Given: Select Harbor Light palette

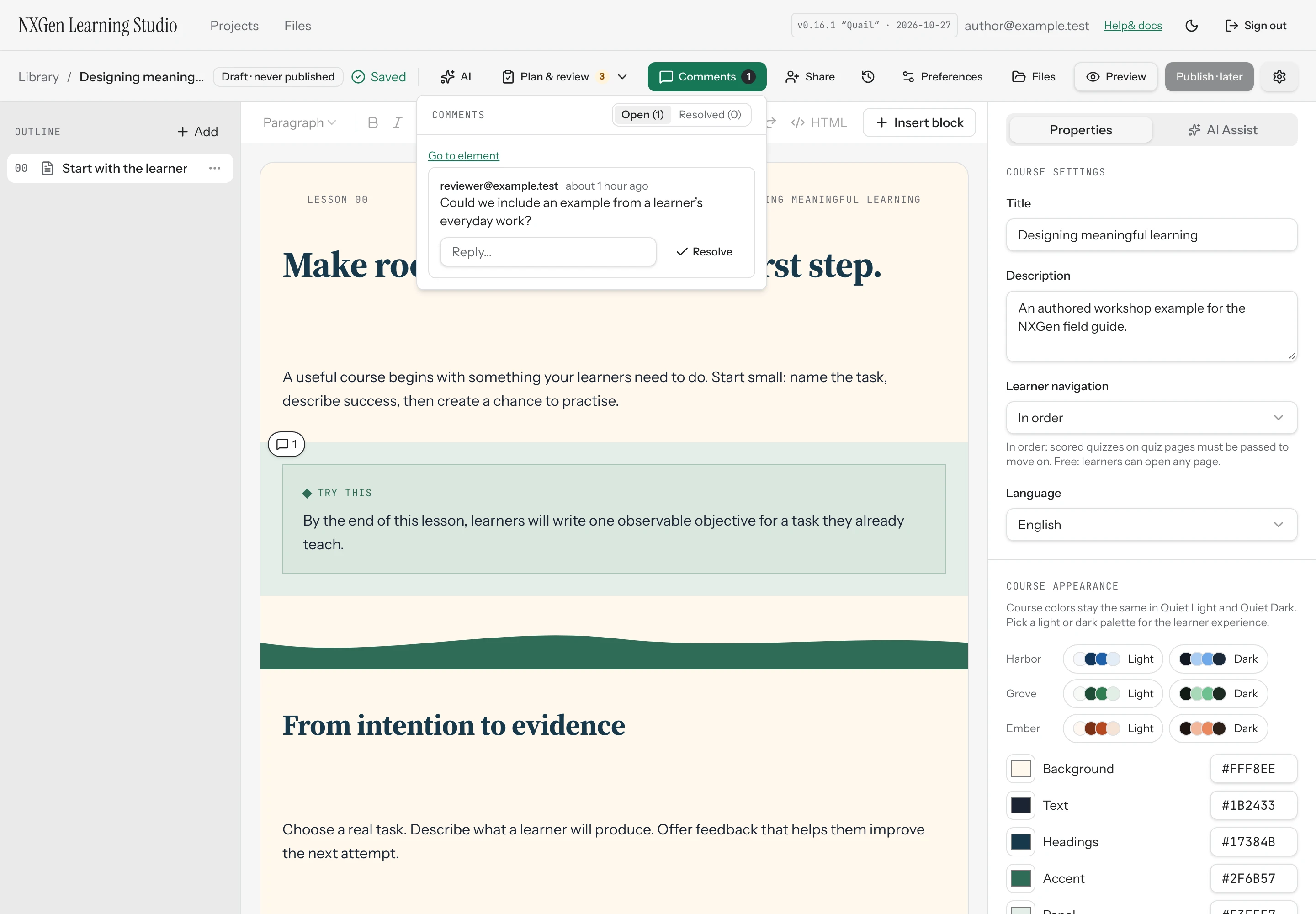Looking at the screenshot, I should (x=1113, y=659).
